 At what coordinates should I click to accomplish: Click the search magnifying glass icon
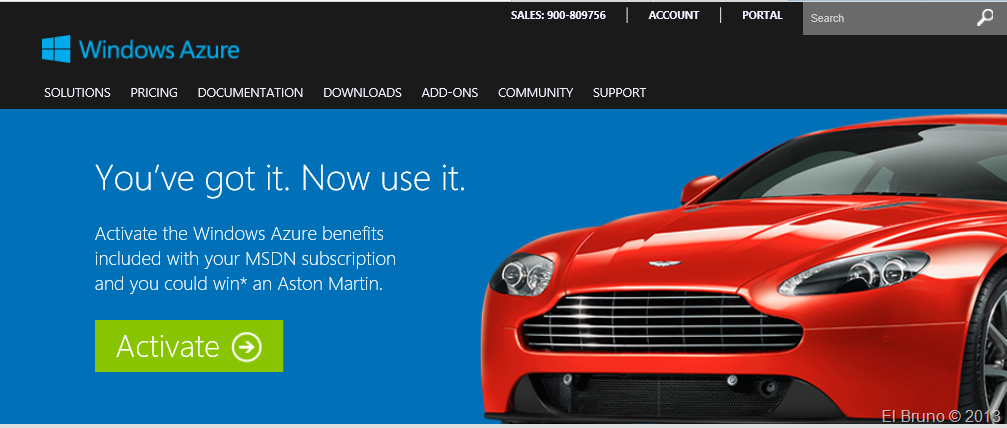tap(985, 19)
